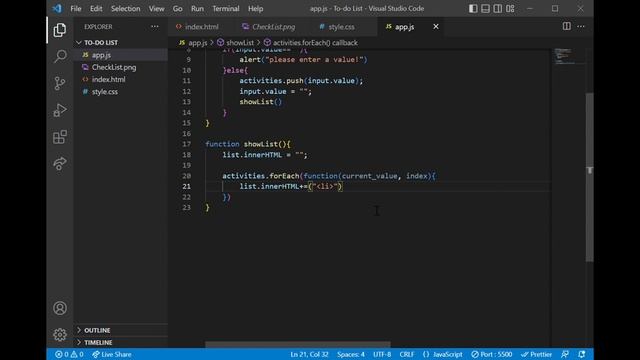Viewport: 640px width, 360px height.
Task: Click alert("please enter a value!") text
Action: pos(303,60)
